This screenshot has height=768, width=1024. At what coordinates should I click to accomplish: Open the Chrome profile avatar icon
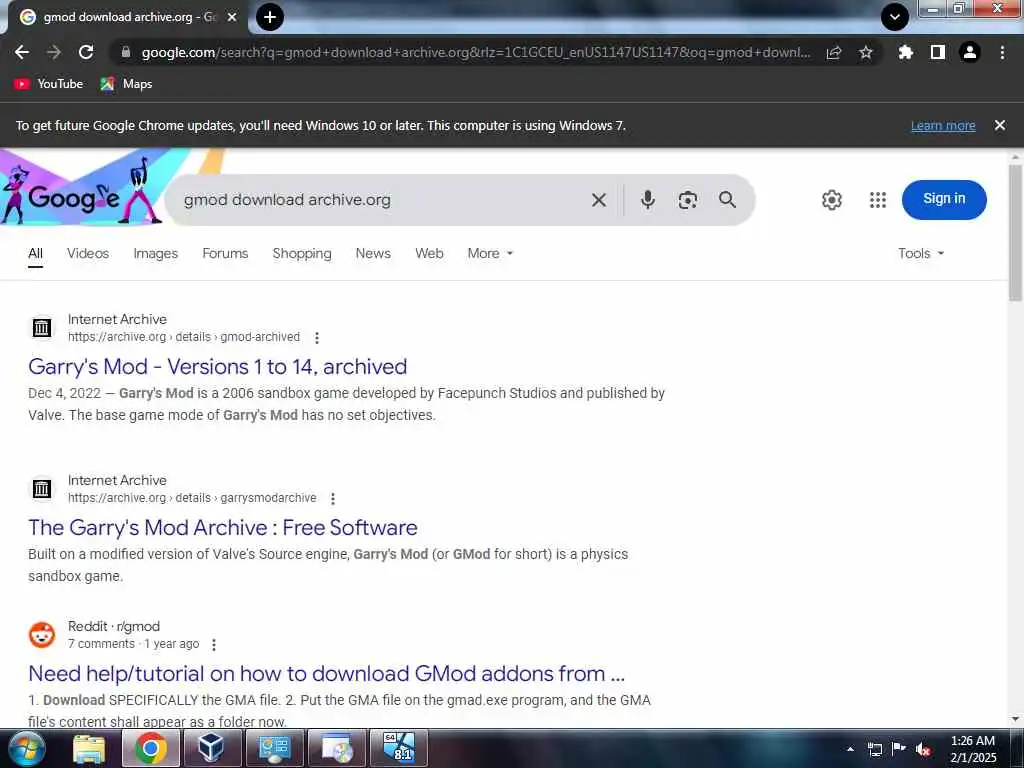click(970, 52)
